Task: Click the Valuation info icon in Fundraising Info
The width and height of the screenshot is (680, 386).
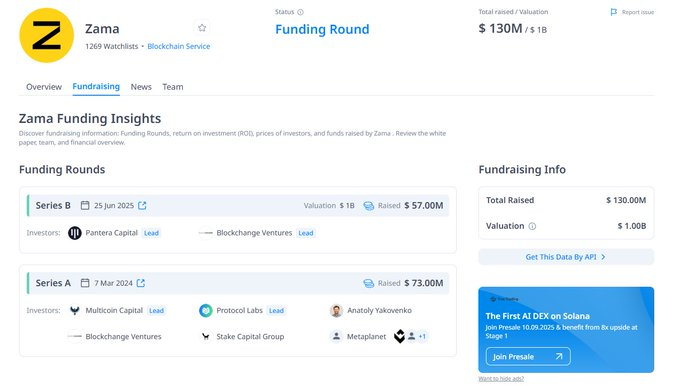Action: pos(532,226)
